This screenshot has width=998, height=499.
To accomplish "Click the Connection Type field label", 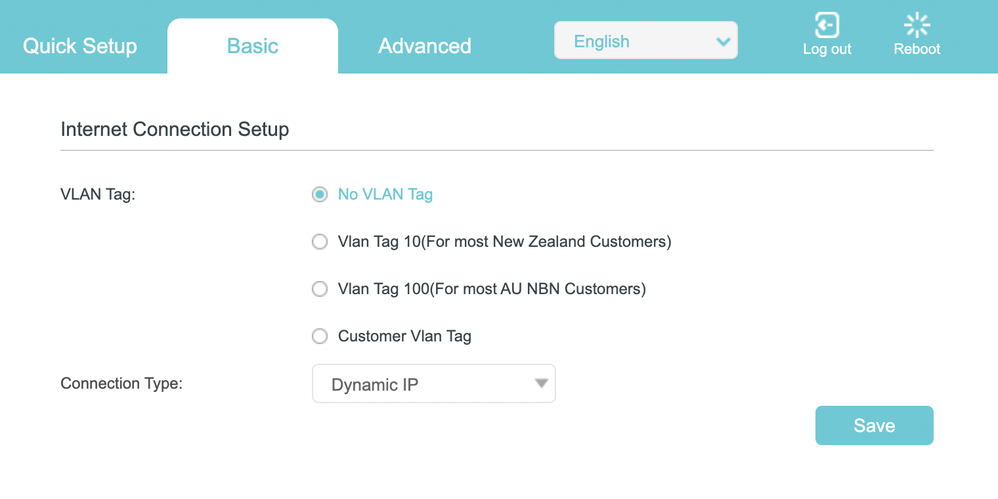I will coord(121,383).
